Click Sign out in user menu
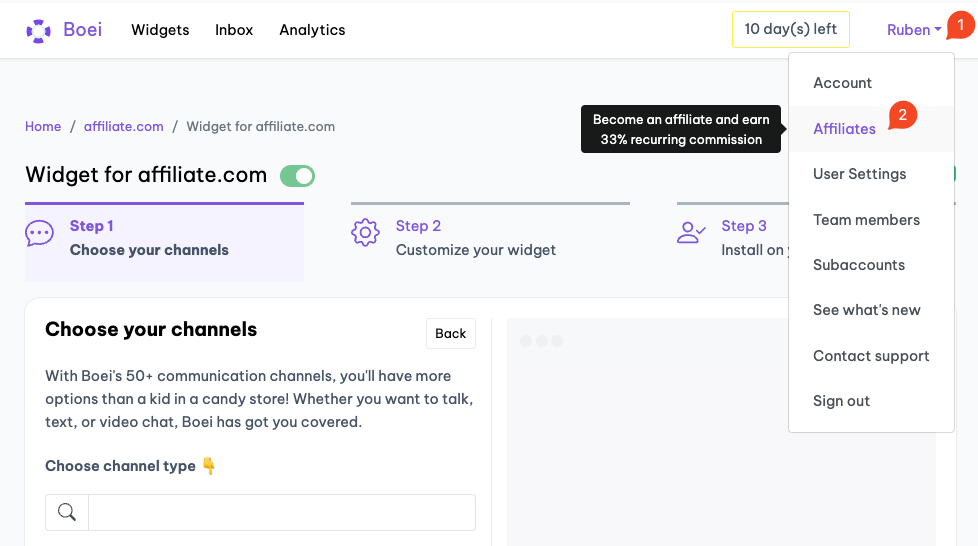 [x=841, y=401]
